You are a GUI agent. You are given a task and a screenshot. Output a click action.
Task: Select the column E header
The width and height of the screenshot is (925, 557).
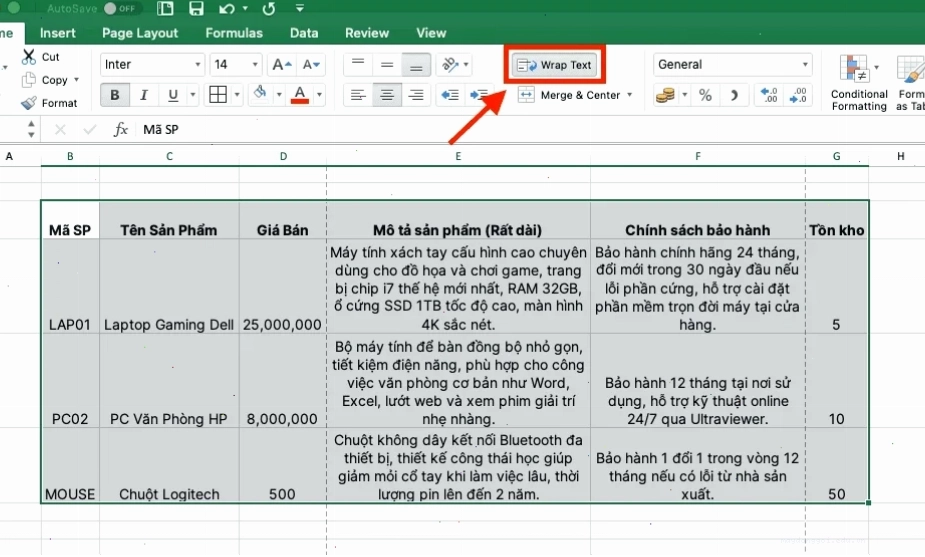458,156
